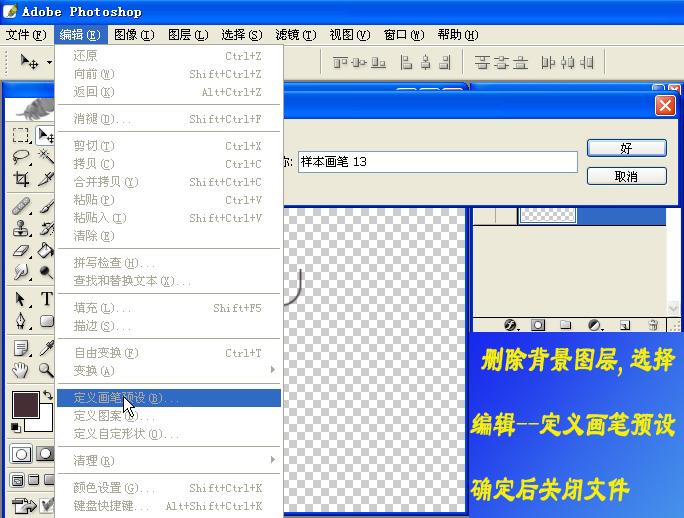
Task: Swap foreground and background colors
Action: coord(48,395)
